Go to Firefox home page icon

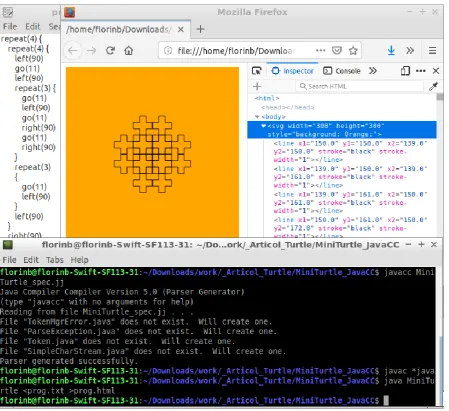pos(129,51)
